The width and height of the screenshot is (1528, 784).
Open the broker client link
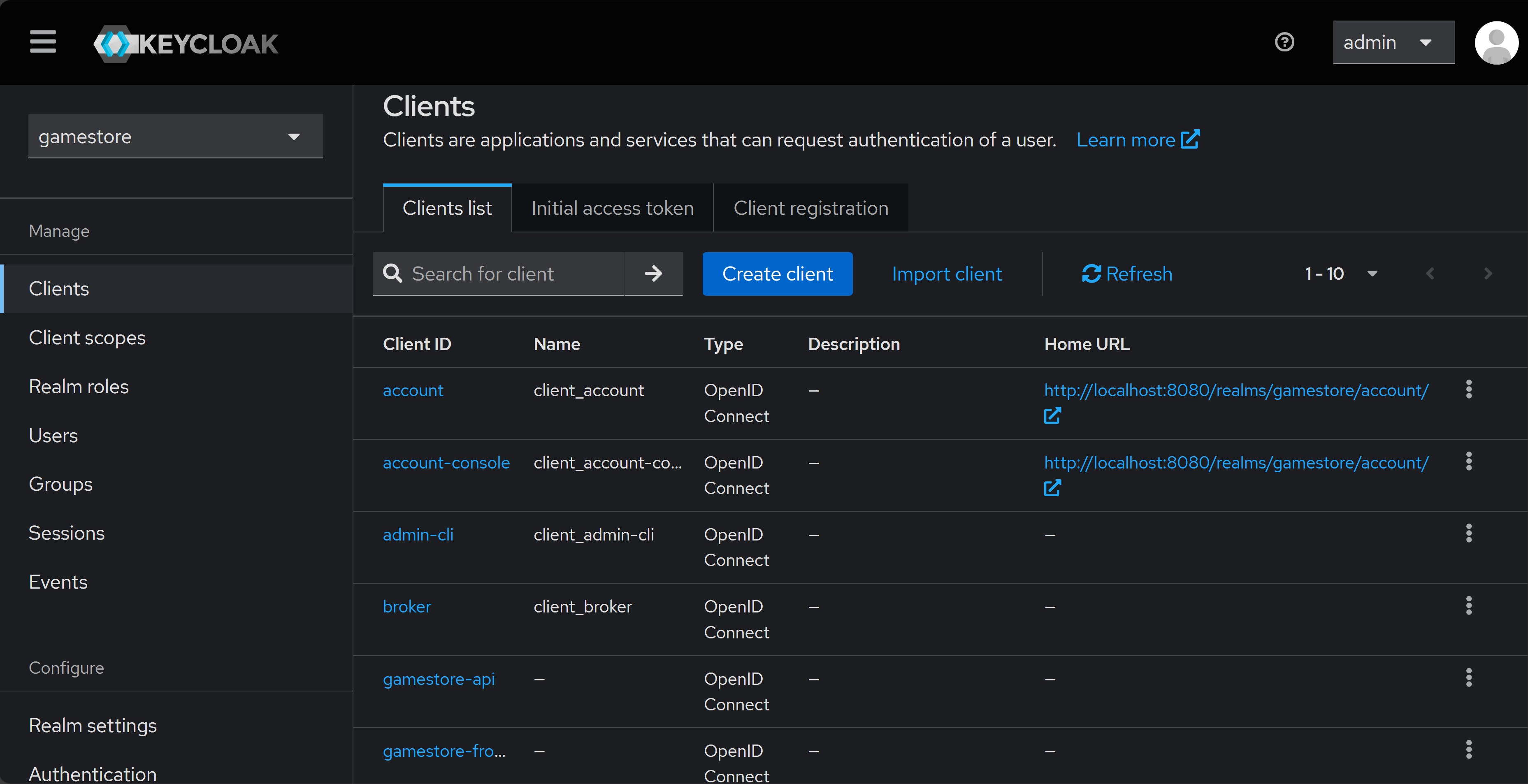click(407, 607)
